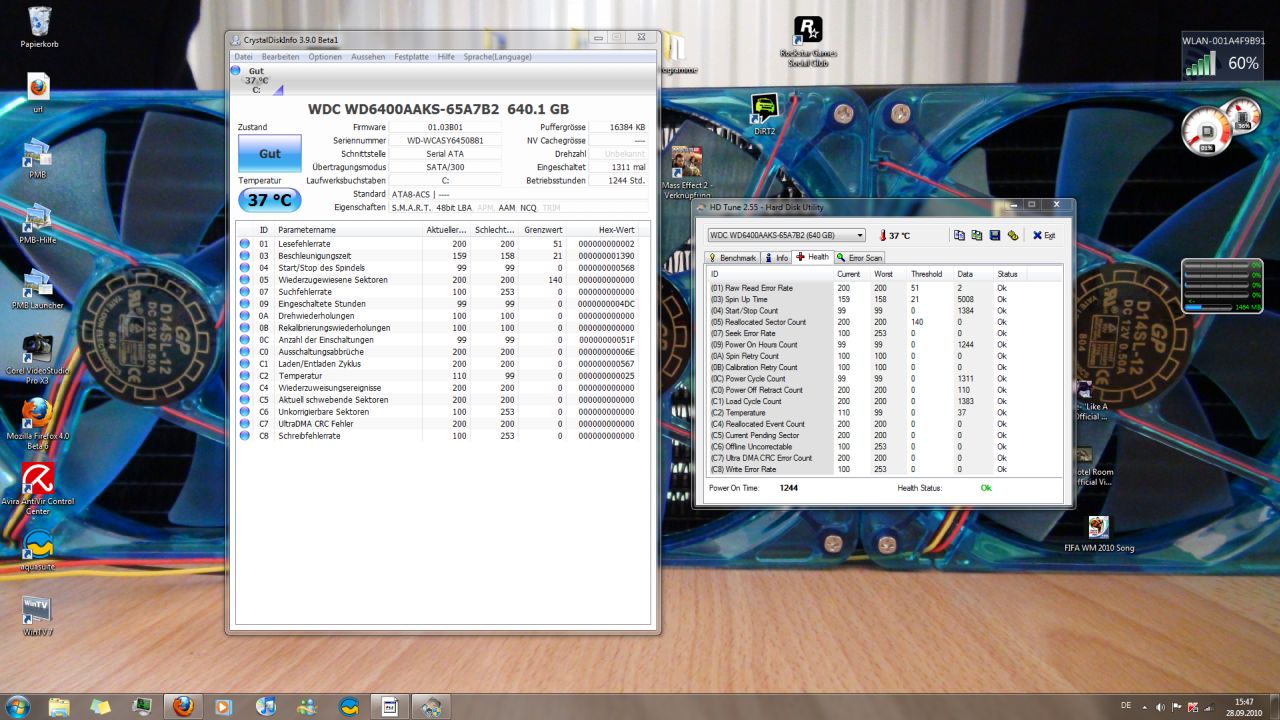Open Datei menu in CrystalDiskInfo

243,57
